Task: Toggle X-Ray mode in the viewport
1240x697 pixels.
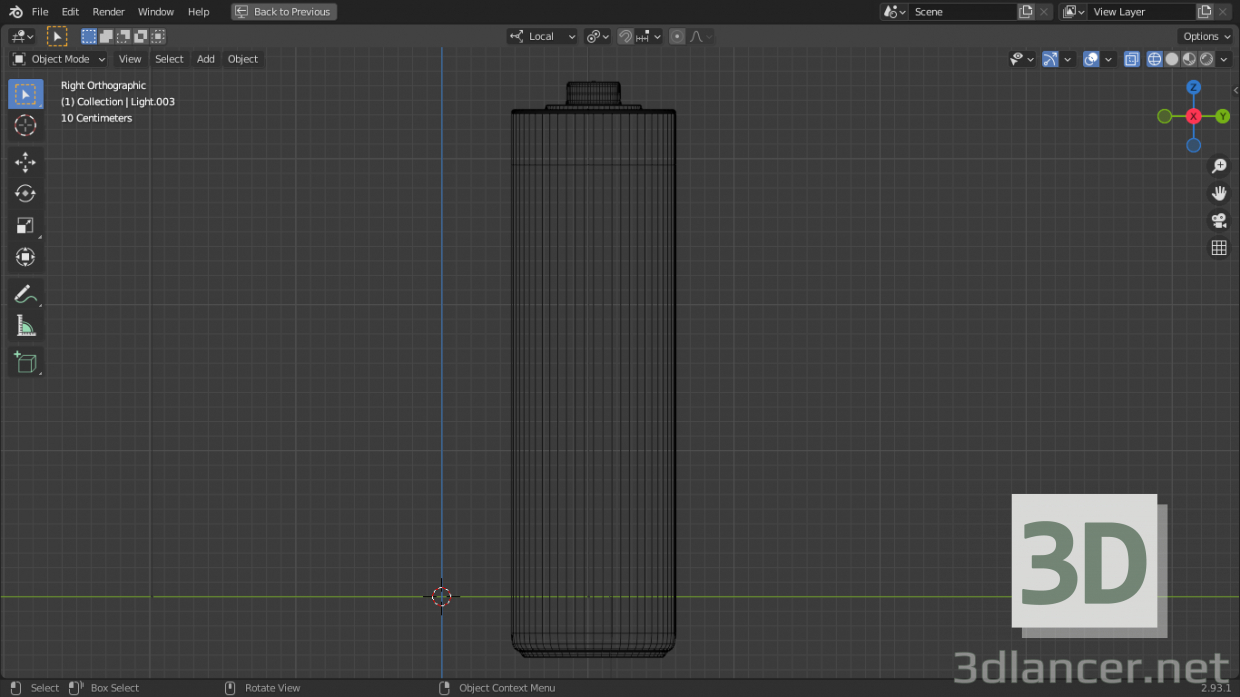Action: coord(1131,59)
